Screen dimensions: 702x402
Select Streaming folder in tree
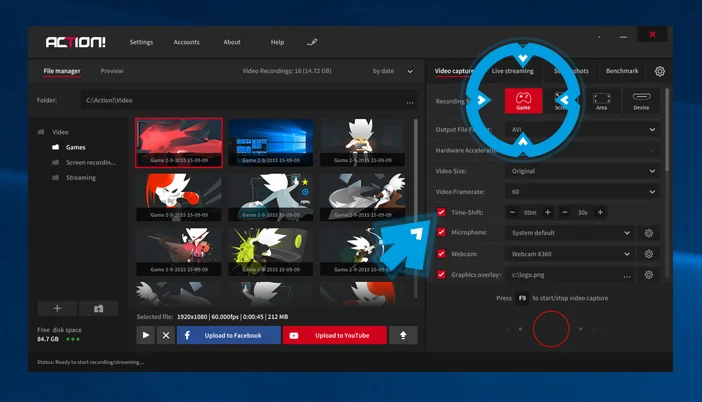[x=81, y=178]
